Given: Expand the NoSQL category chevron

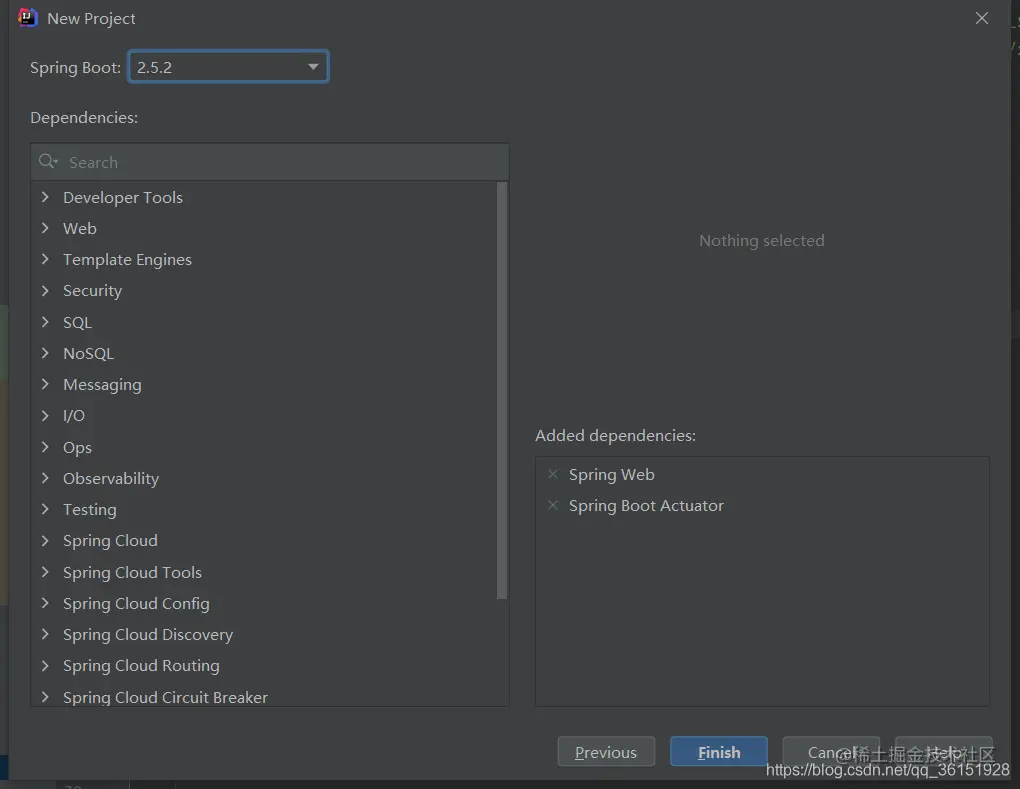Looking at the screenshot, I should [x=45, y=353].
